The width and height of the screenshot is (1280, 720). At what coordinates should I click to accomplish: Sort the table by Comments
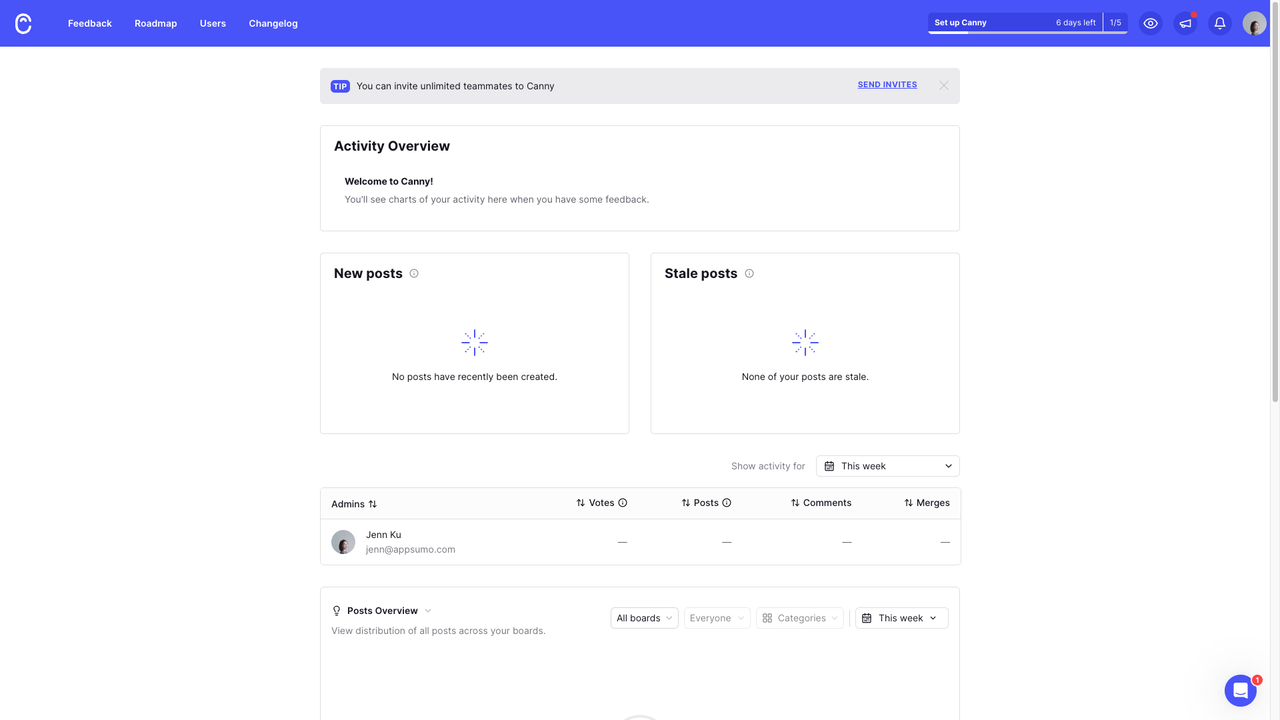point(821,503)
